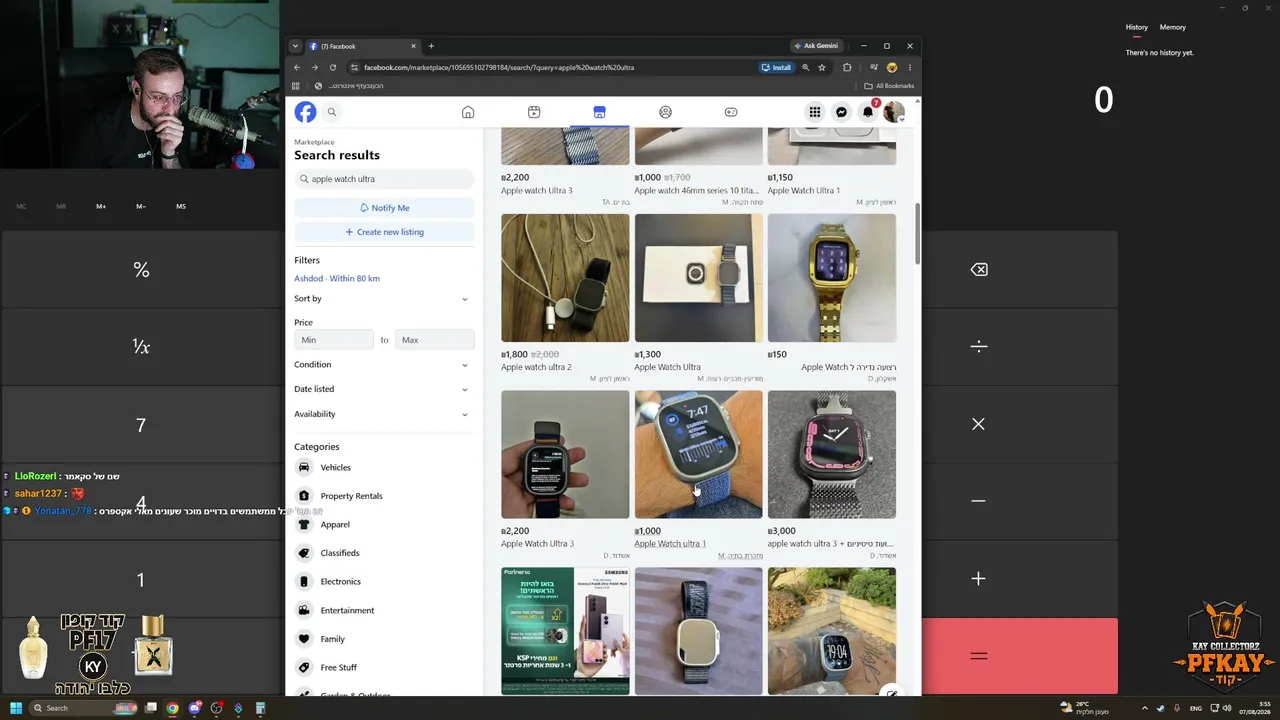
Task: Click the Min price field
Action: pos(334,340)
